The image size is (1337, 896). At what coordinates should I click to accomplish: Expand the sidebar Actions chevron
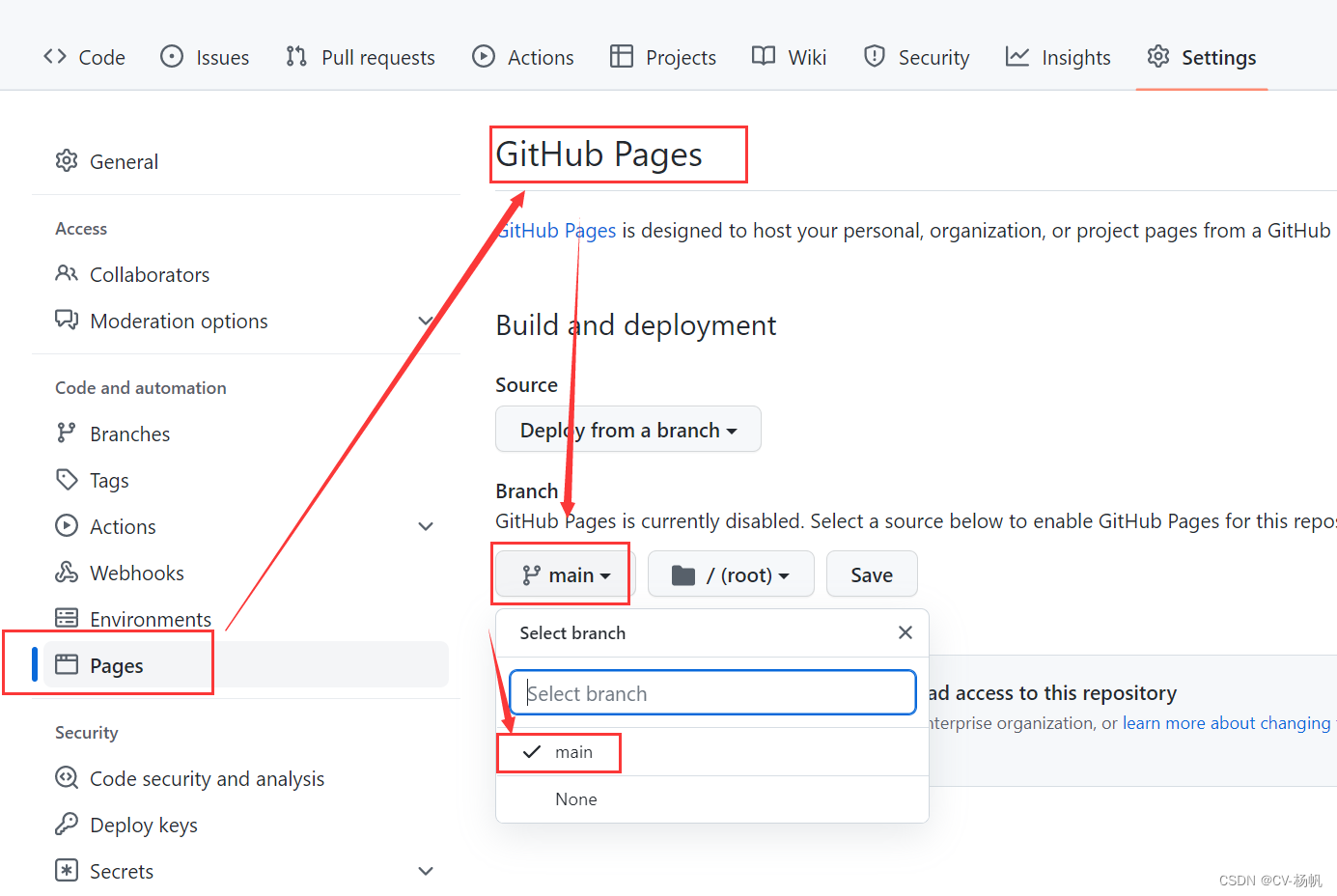pos(426,526)
